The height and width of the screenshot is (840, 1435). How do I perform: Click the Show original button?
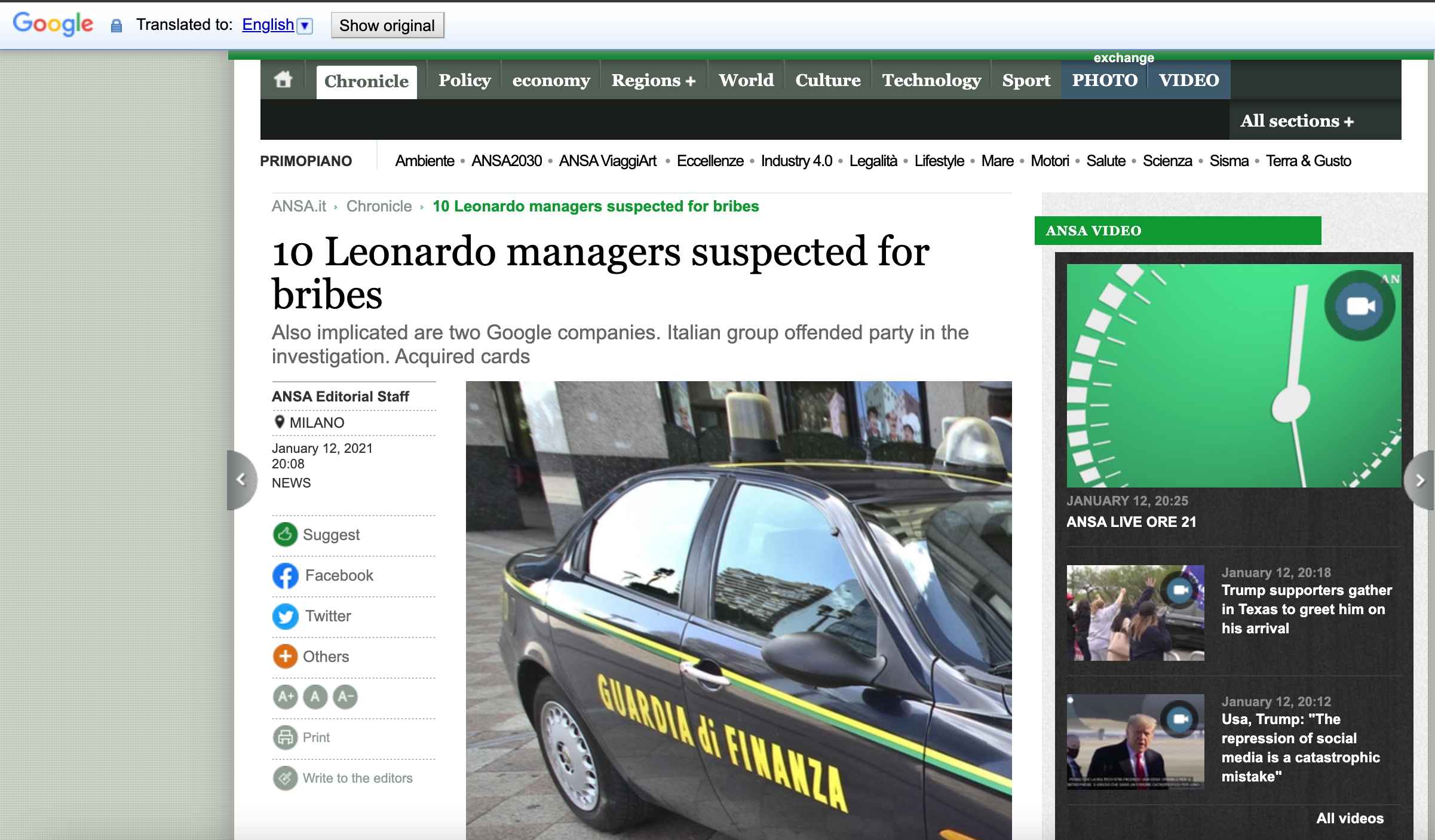point(387,25)
